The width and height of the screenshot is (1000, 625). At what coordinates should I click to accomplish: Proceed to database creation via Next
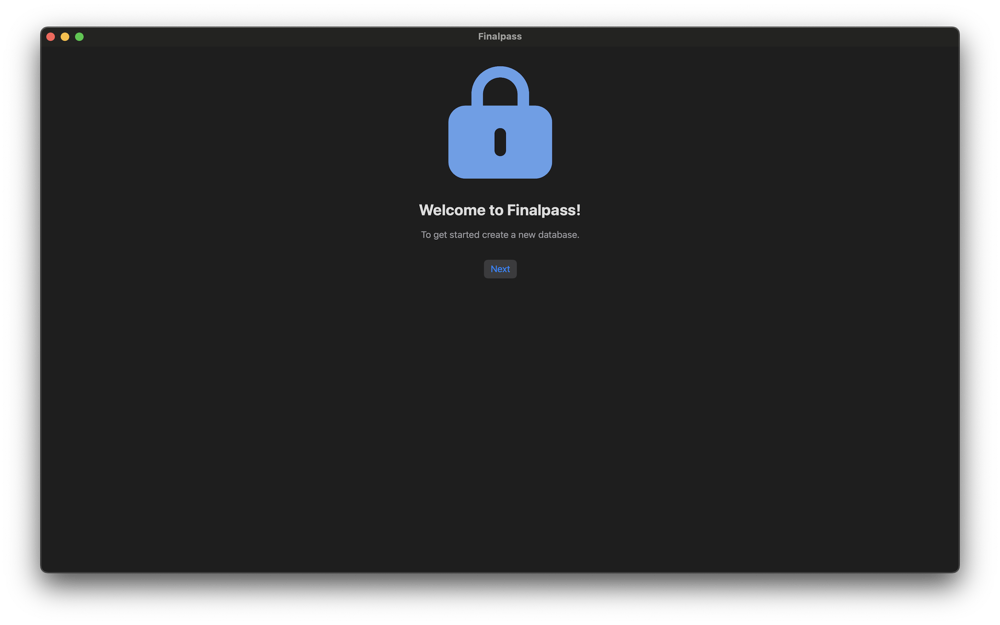[x=500, y=269]
